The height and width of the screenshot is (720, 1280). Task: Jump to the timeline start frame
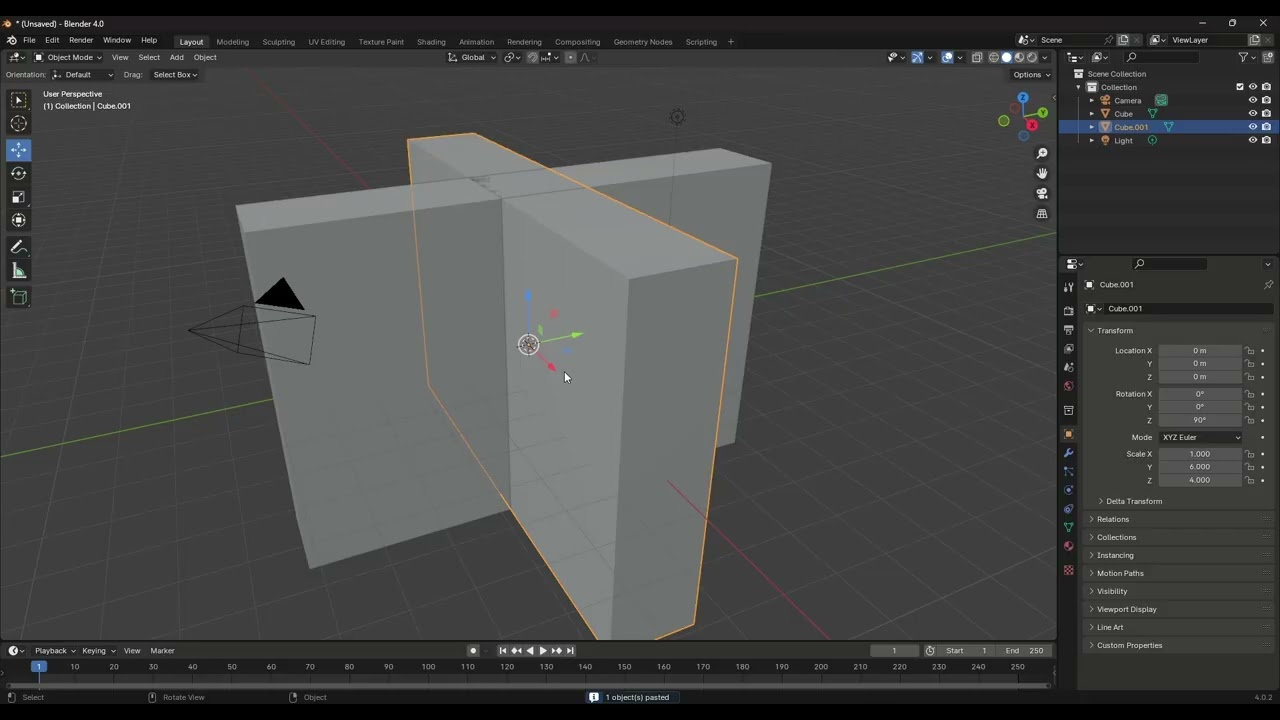pos(503,651)
